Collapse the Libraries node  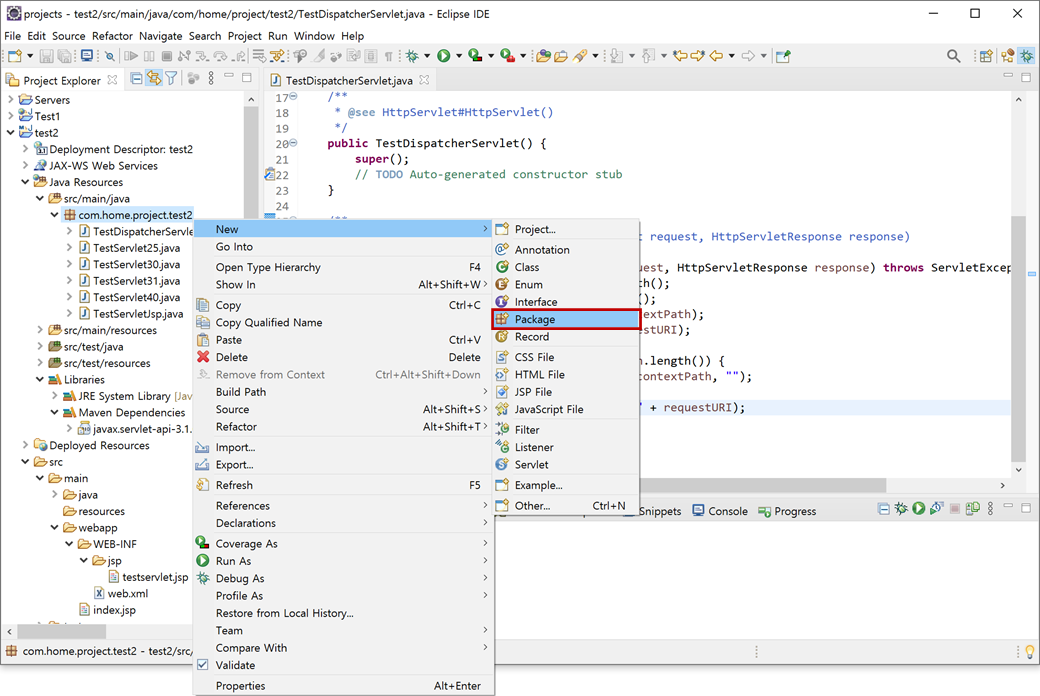pos(40,380)
